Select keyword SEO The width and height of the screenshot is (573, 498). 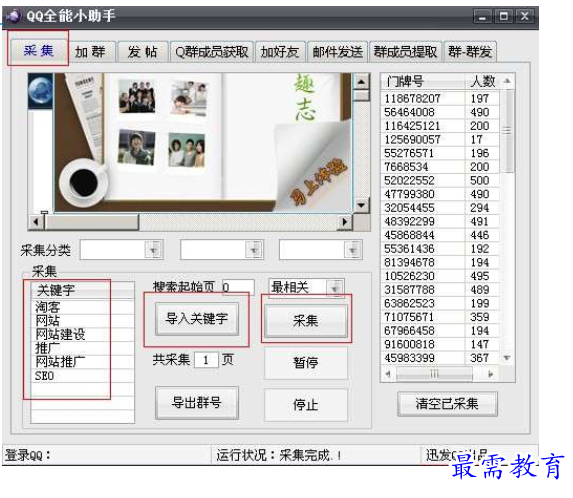83,376
